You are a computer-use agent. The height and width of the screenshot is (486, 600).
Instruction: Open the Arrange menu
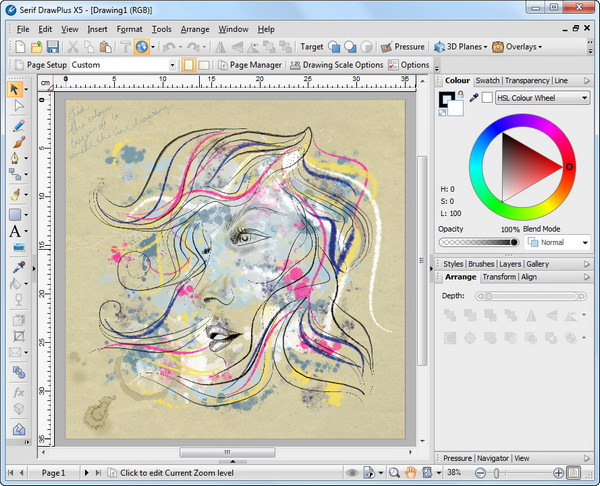click(195, 29)
